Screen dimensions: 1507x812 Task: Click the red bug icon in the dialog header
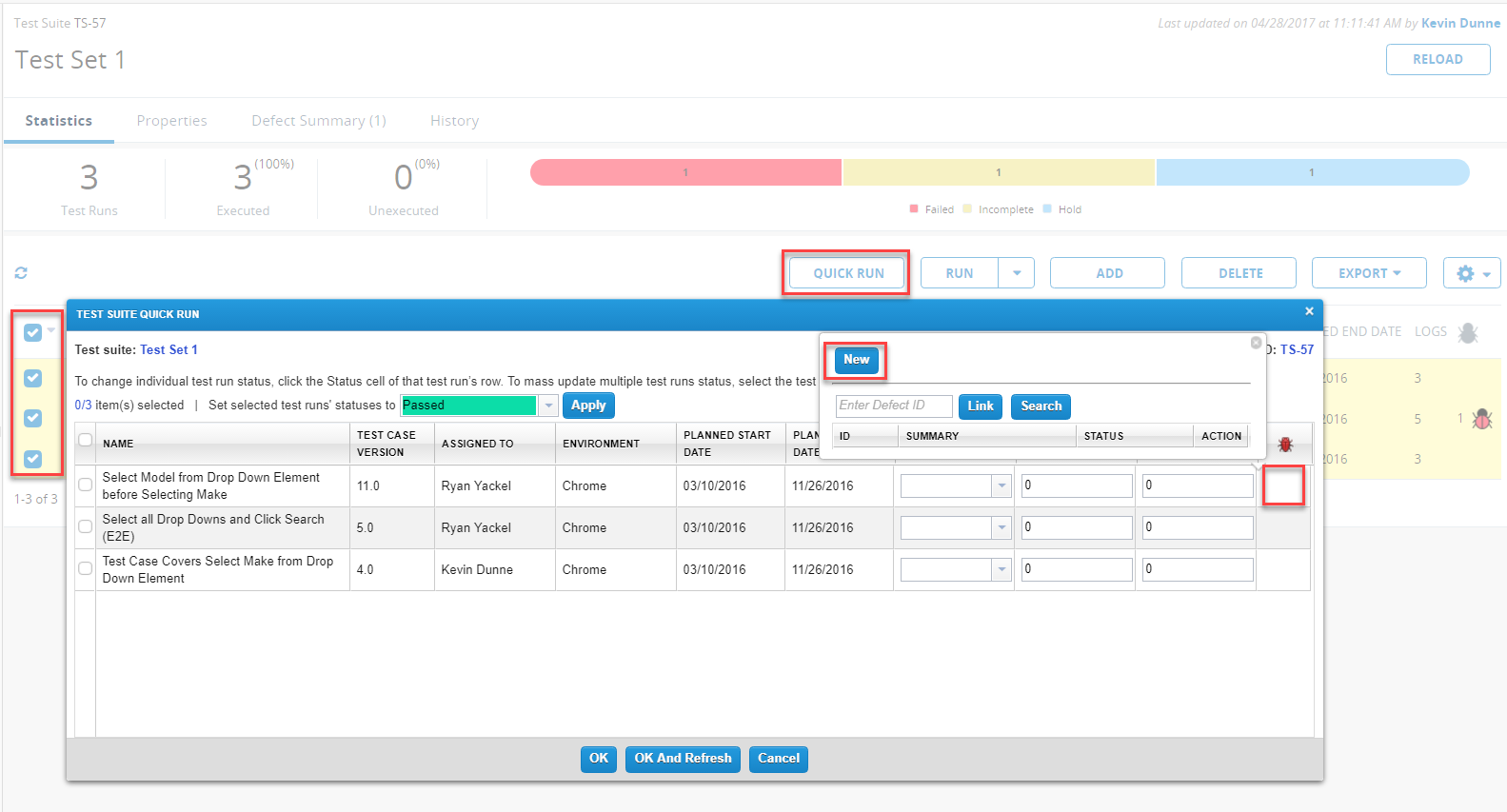click(1285, 445)
